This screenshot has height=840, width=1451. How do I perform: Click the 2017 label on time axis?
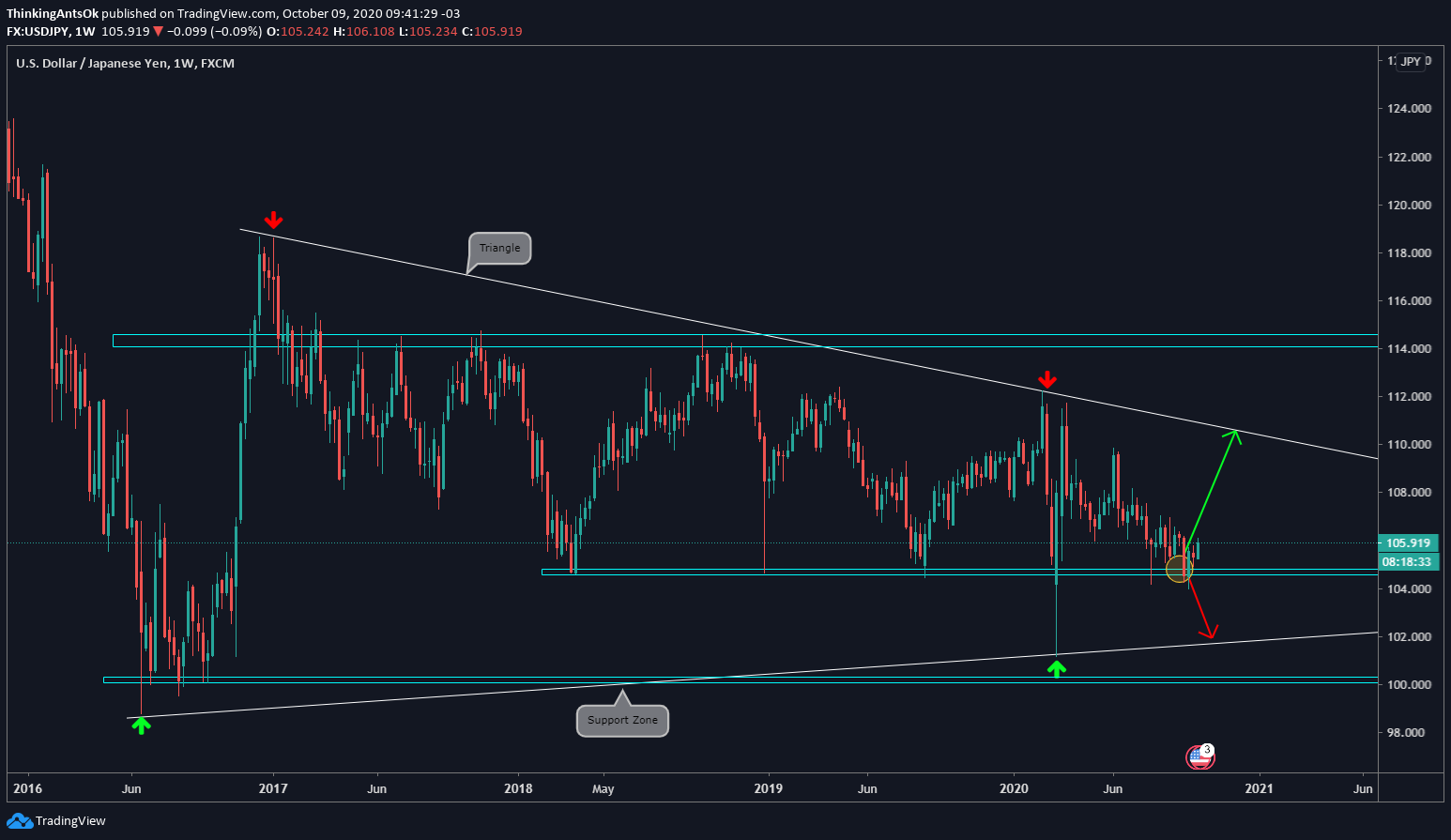[273, 788]
